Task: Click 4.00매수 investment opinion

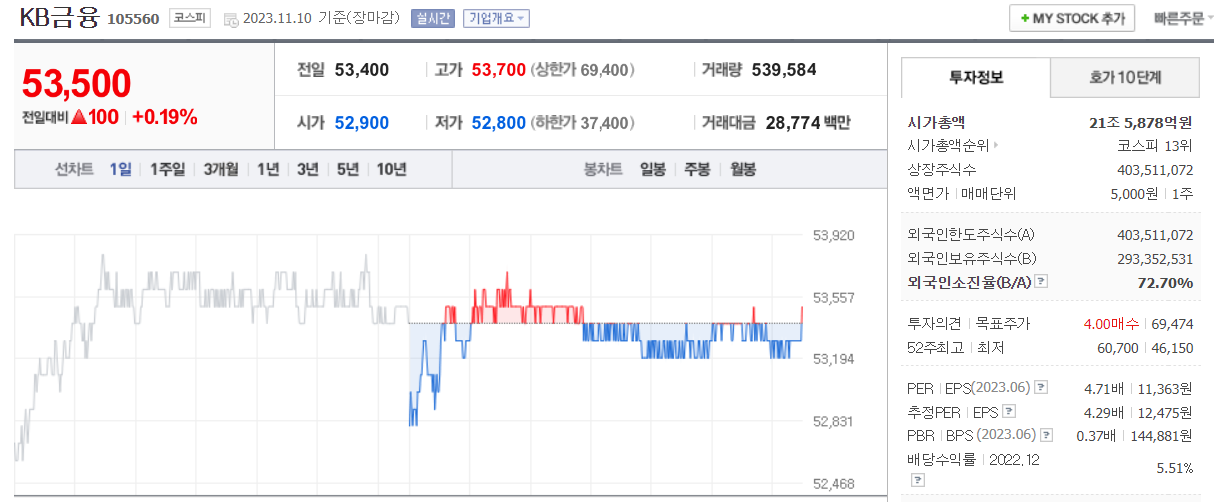Action: (x=1112, y=324)
